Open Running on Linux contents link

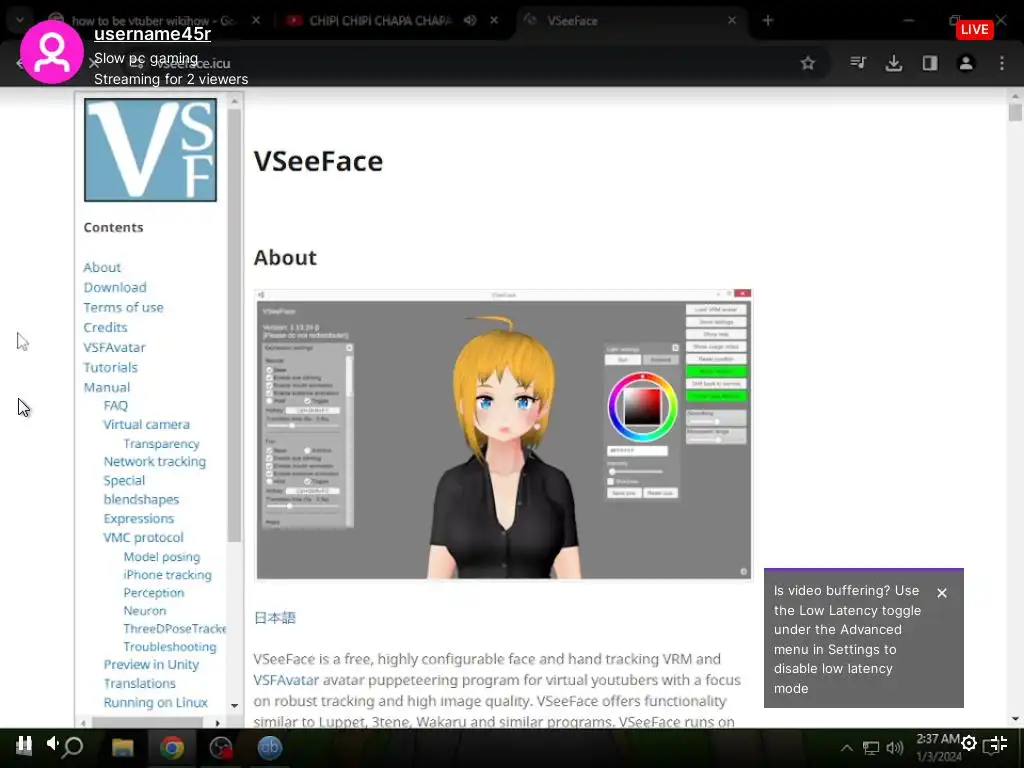point(155,703)
